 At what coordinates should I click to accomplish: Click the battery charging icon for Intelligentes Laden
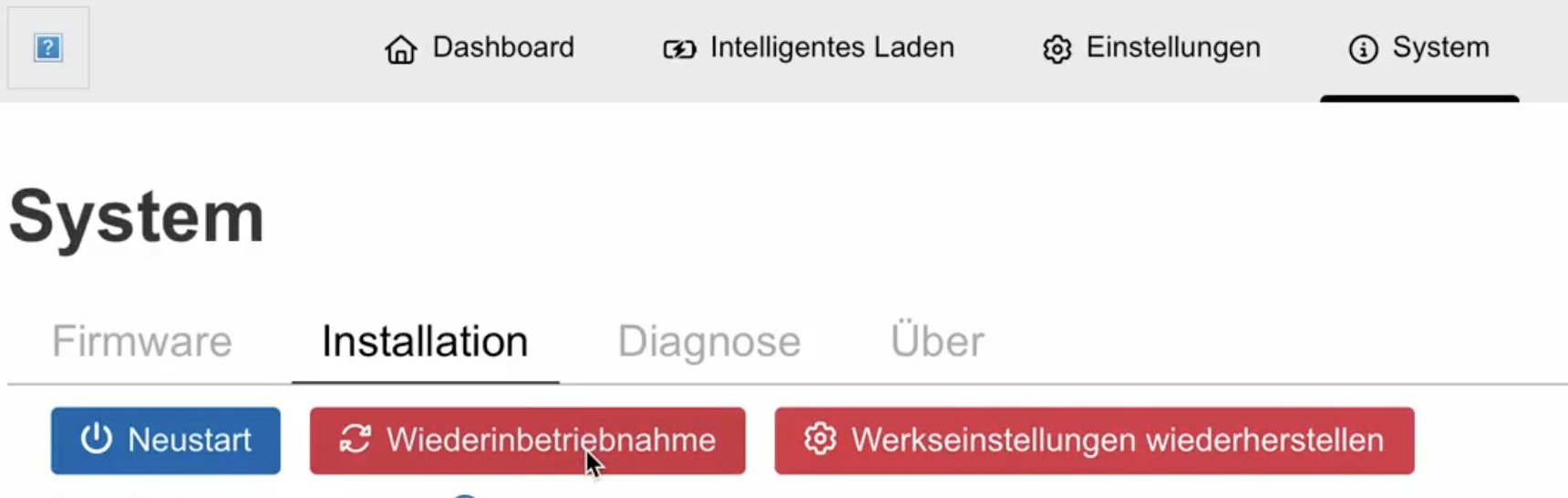coord(679,48)
